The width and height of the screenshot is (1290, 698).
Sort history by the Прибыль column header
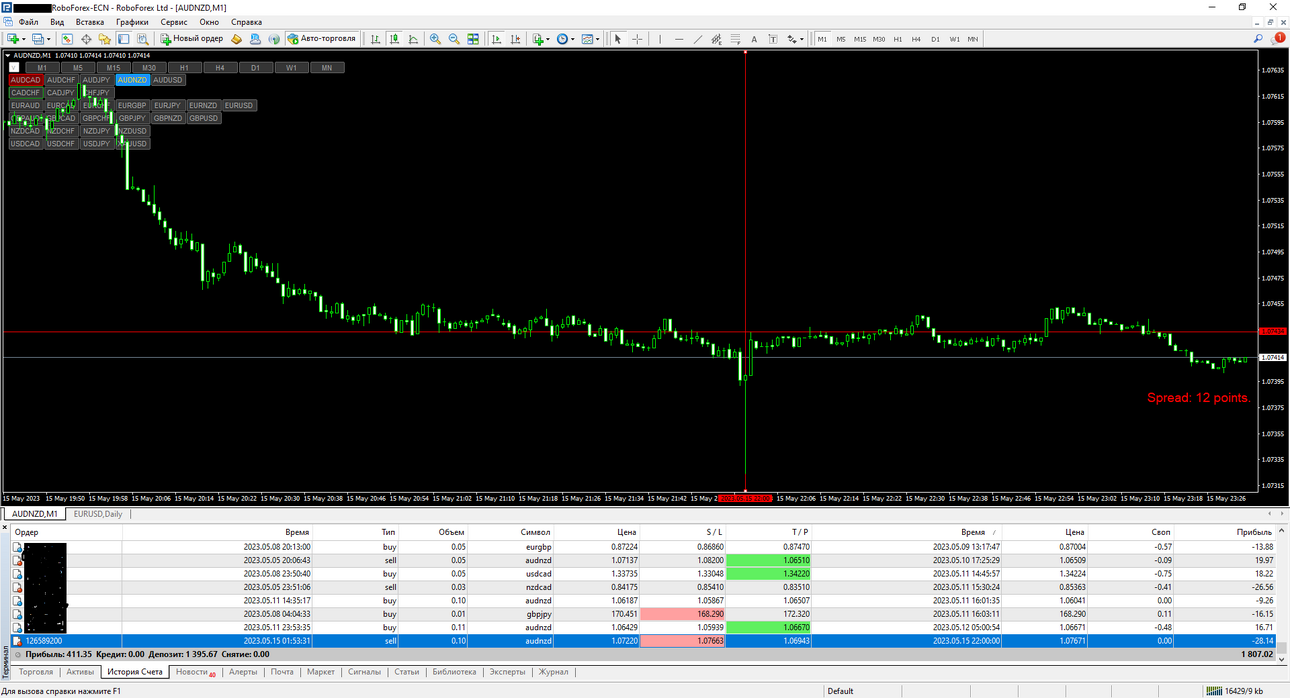1254,533
